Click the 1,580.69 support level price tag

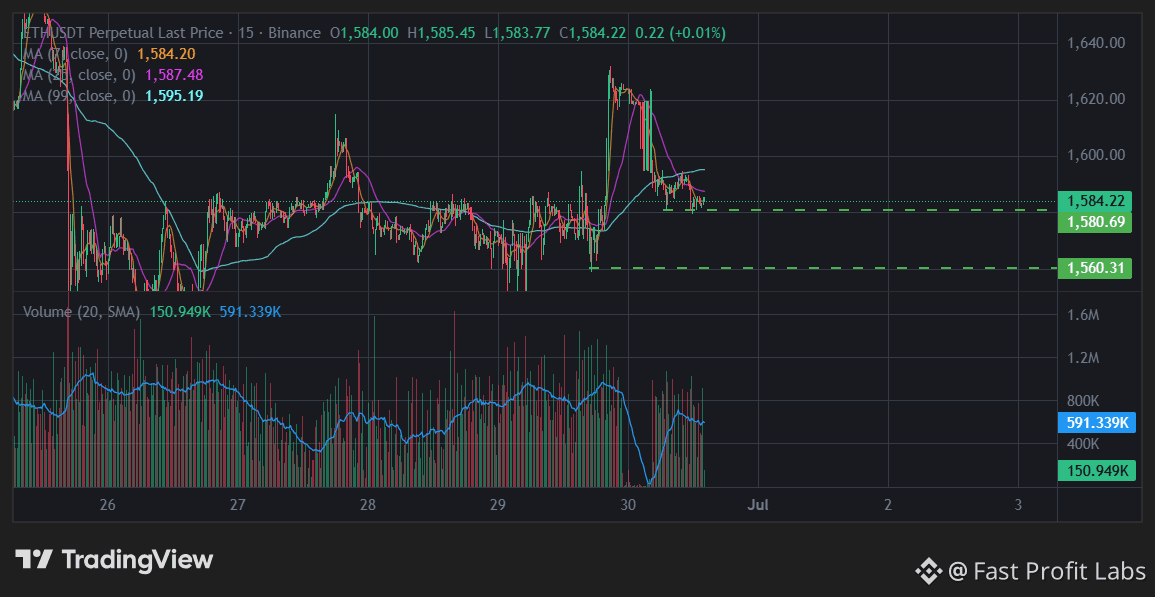pos(1095,222)
